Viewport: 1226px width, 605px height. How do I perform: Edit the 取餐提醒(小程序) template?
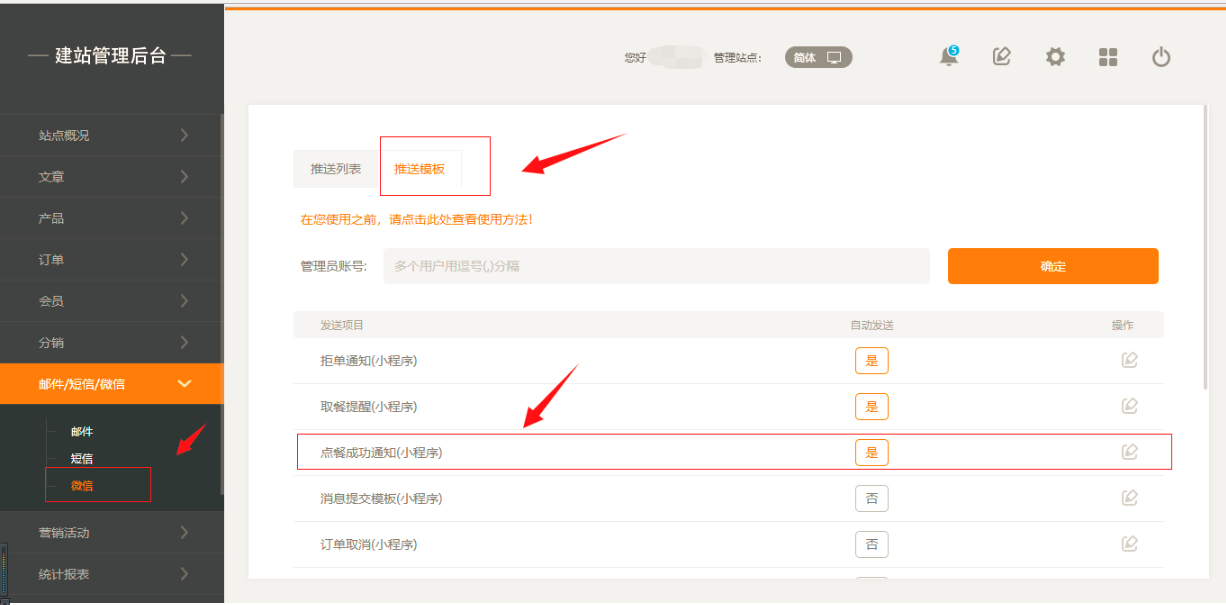pos(1129,406)
